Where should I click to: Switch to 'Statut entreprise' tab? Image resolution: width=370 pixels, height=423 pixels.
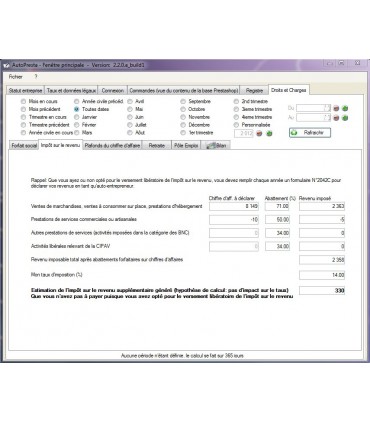tap(25, 91)
